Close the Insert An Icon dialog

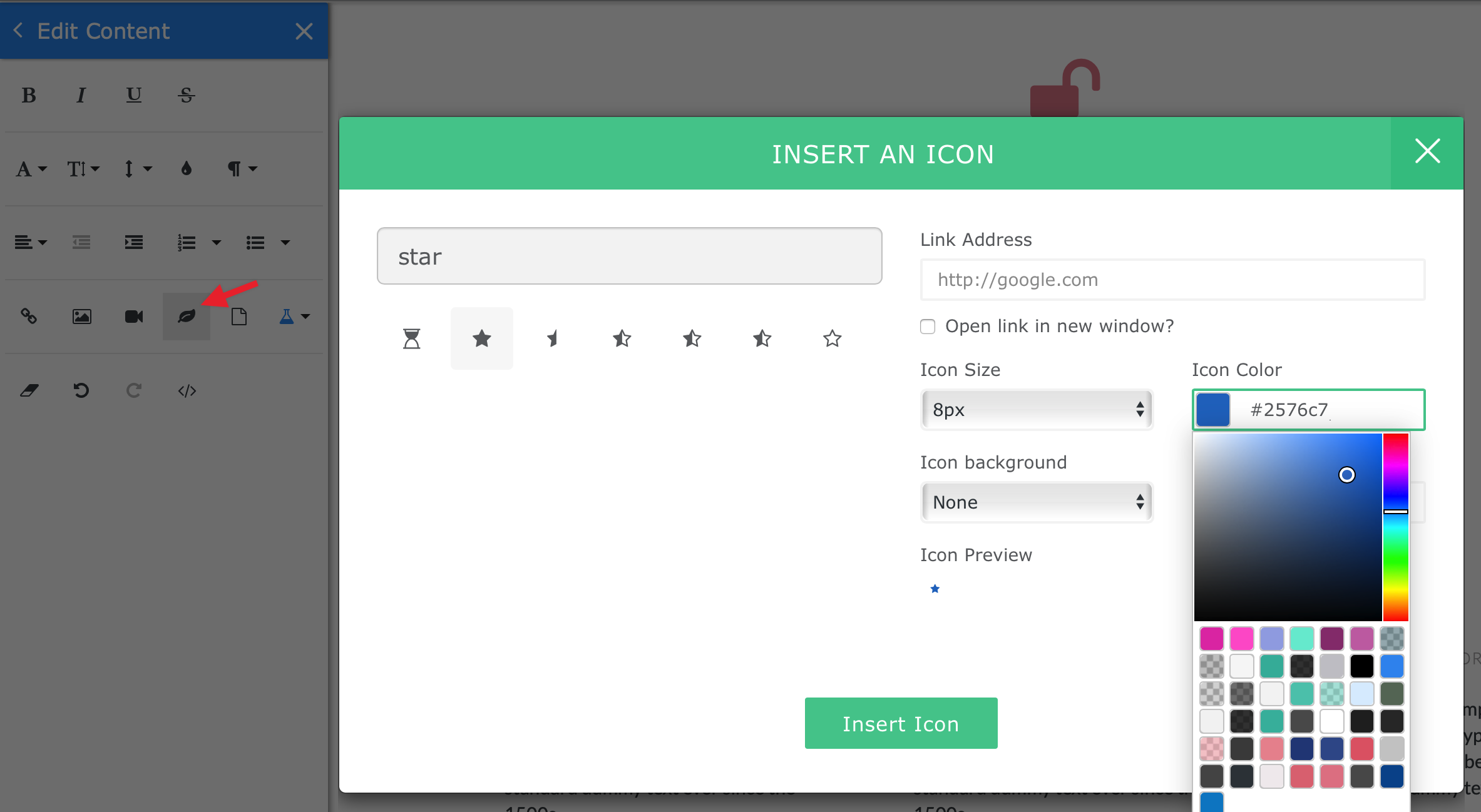coord(1427,152)
